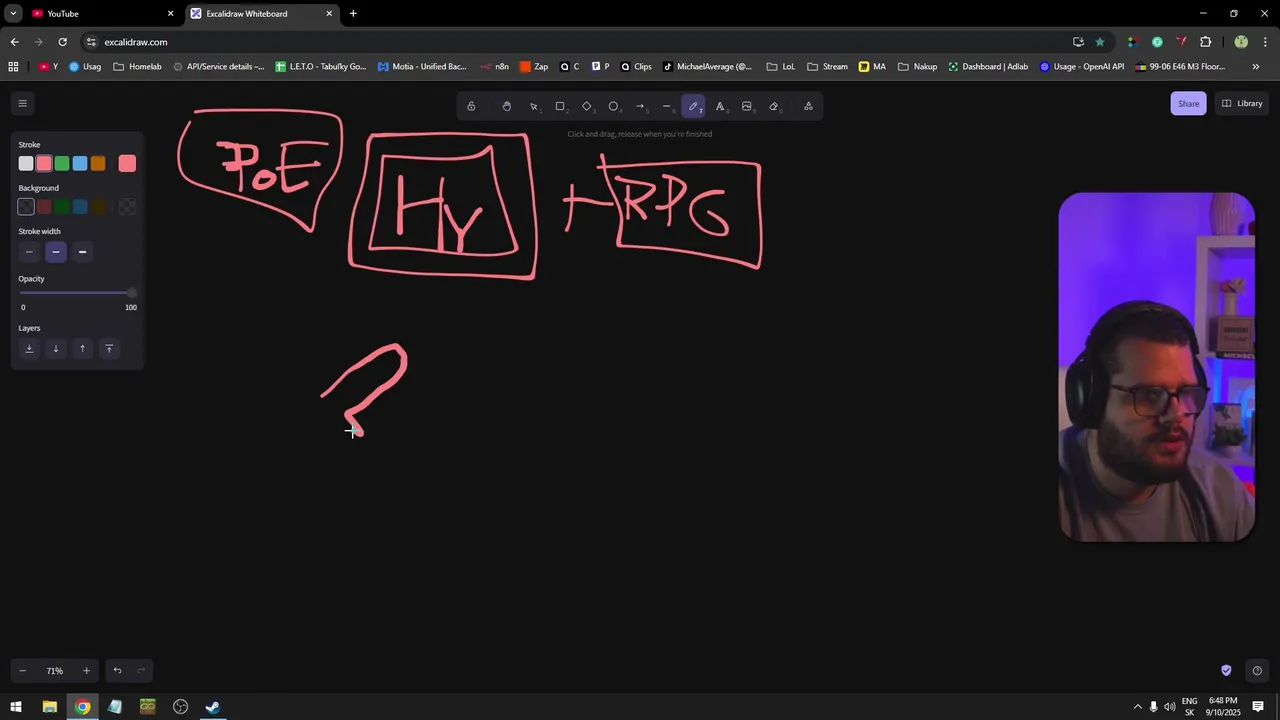The width and height of the screenshot is (1280, 720).
Task: Open the More tools shapes menu
Action: pyautogui.click(x=808, y=106)
